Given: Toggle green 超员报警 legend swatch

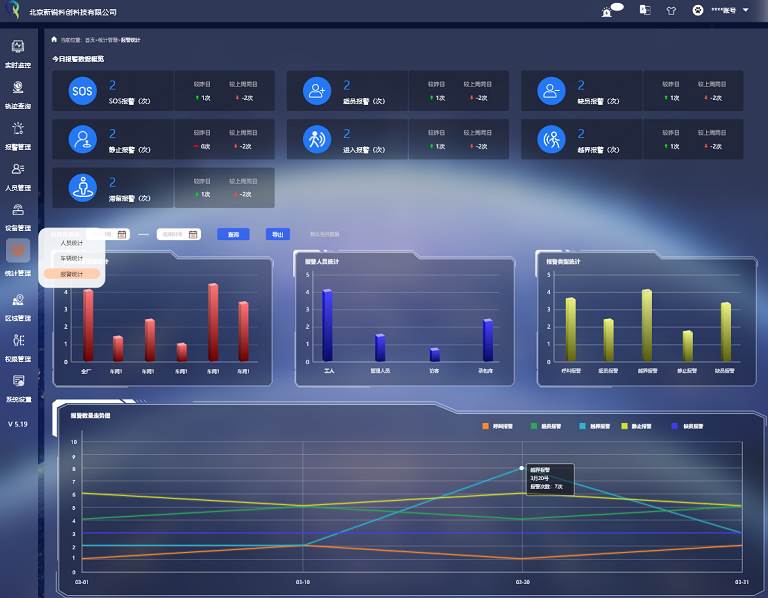Looking at the screenshot, I should point(534,426).
